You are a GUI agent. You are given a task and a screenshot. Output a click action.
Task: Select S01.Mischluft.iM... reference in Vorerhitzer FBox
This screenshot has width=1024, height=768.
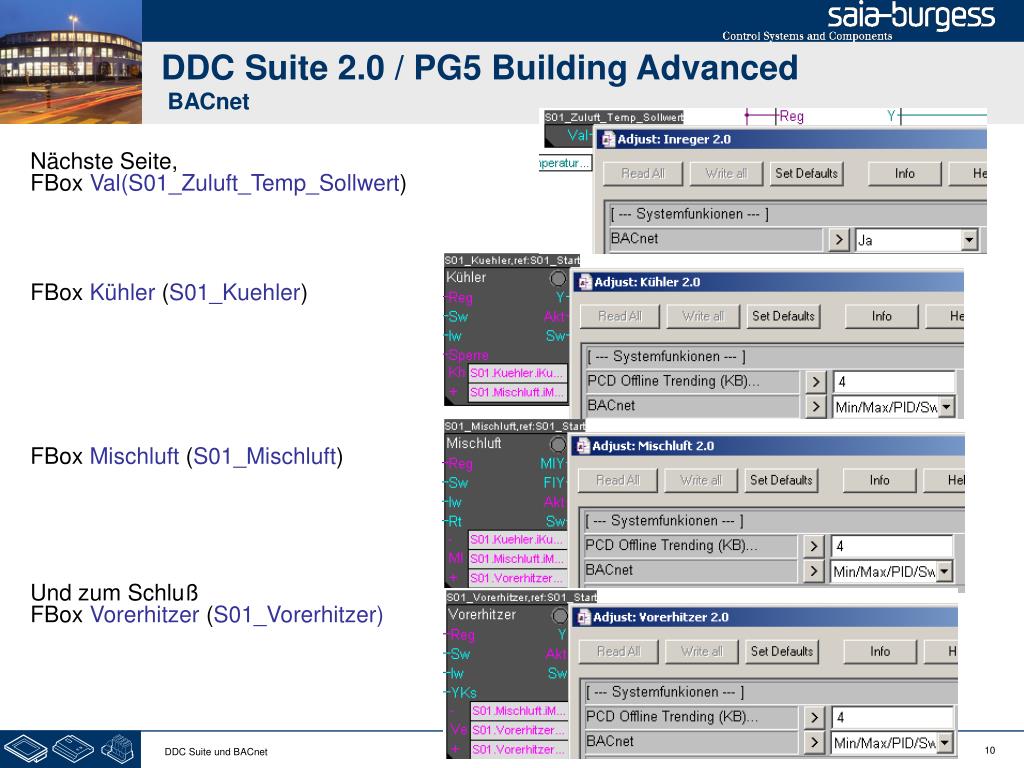[519, 711]
